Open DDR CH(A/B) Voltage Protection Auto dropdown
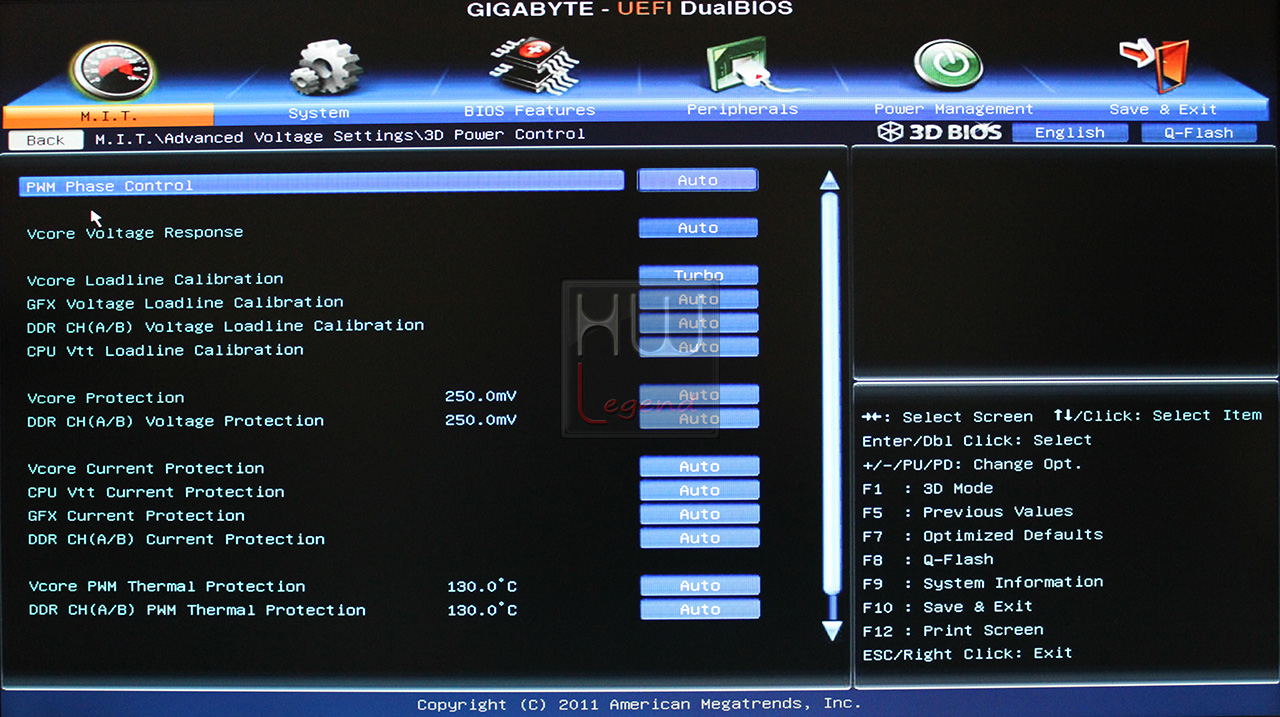The image size is (1280, 717). (x=699, y=418)
